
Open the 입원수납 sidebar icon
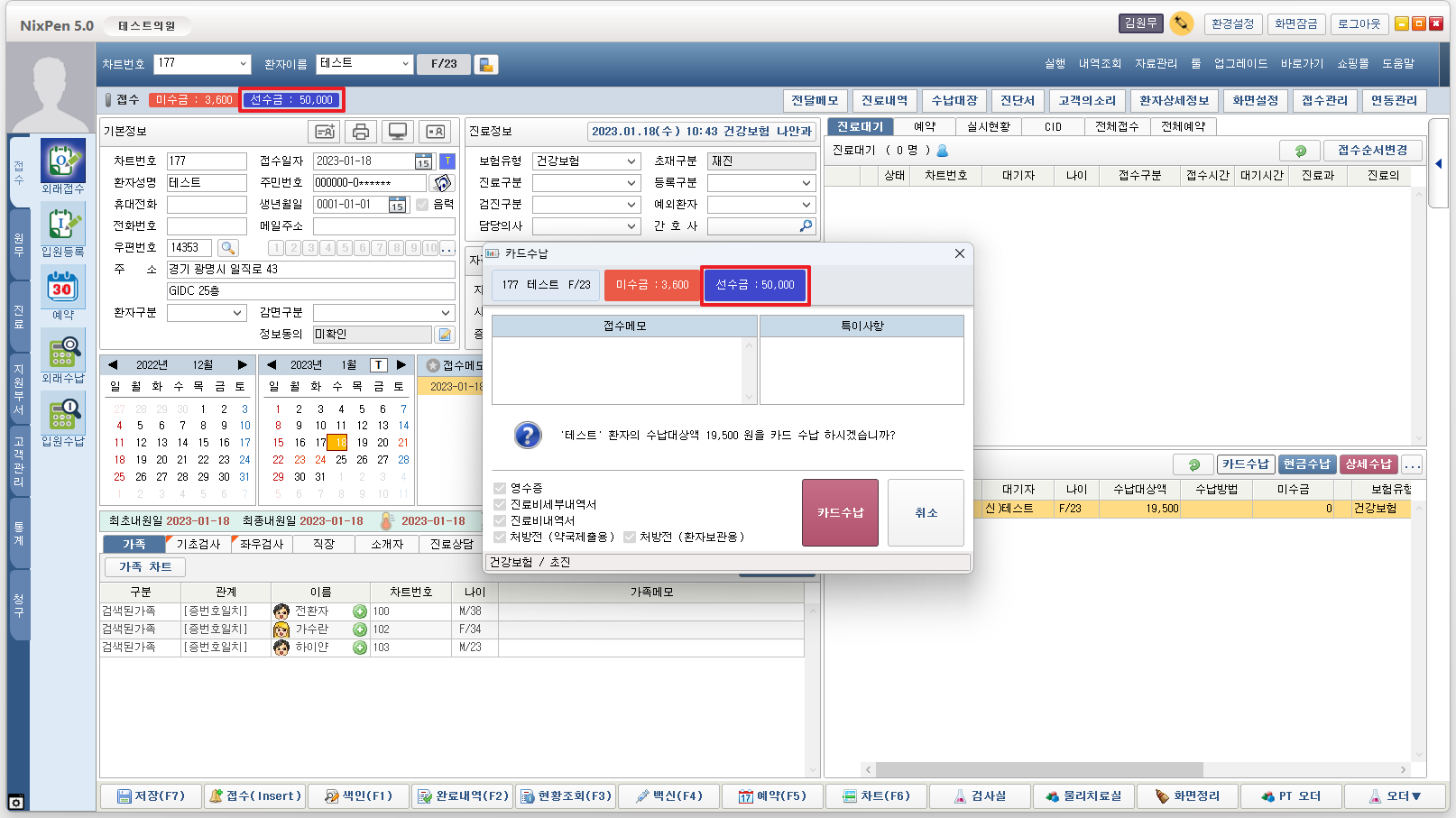62,415
